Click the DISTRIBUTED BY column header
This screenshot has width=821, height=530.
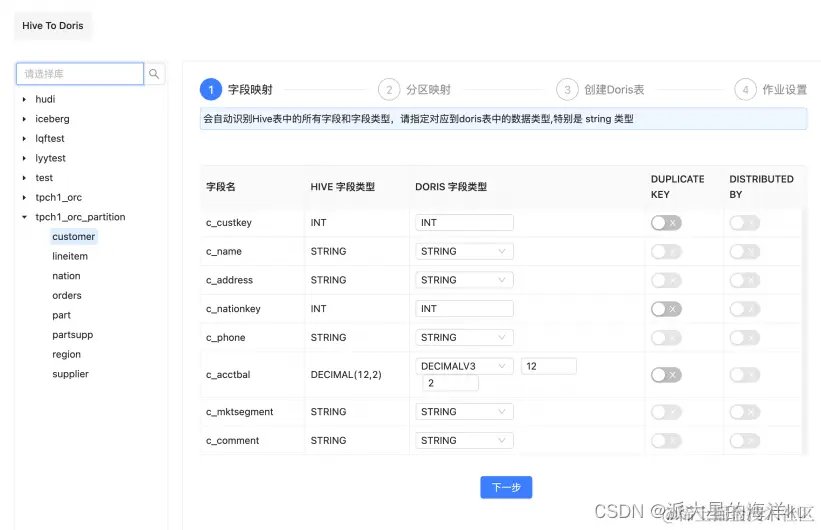point(761,187)
